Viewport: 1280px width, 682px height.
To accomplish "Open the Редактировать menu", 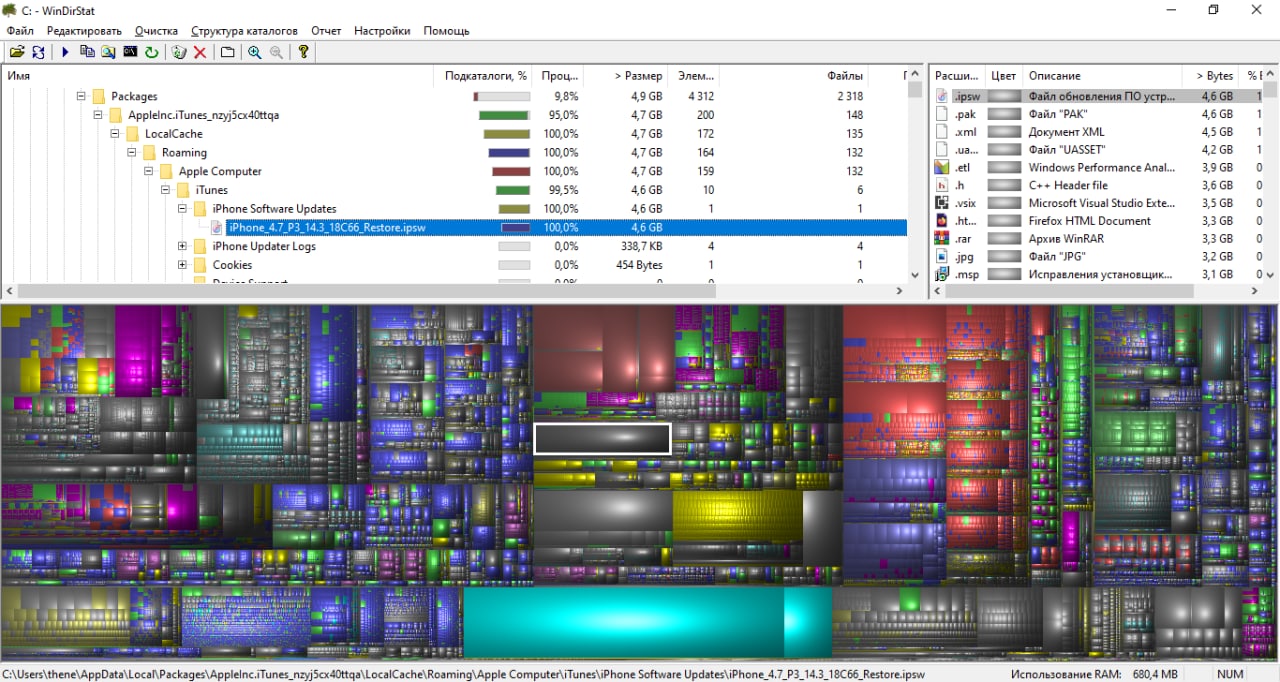I will [84, 31].
